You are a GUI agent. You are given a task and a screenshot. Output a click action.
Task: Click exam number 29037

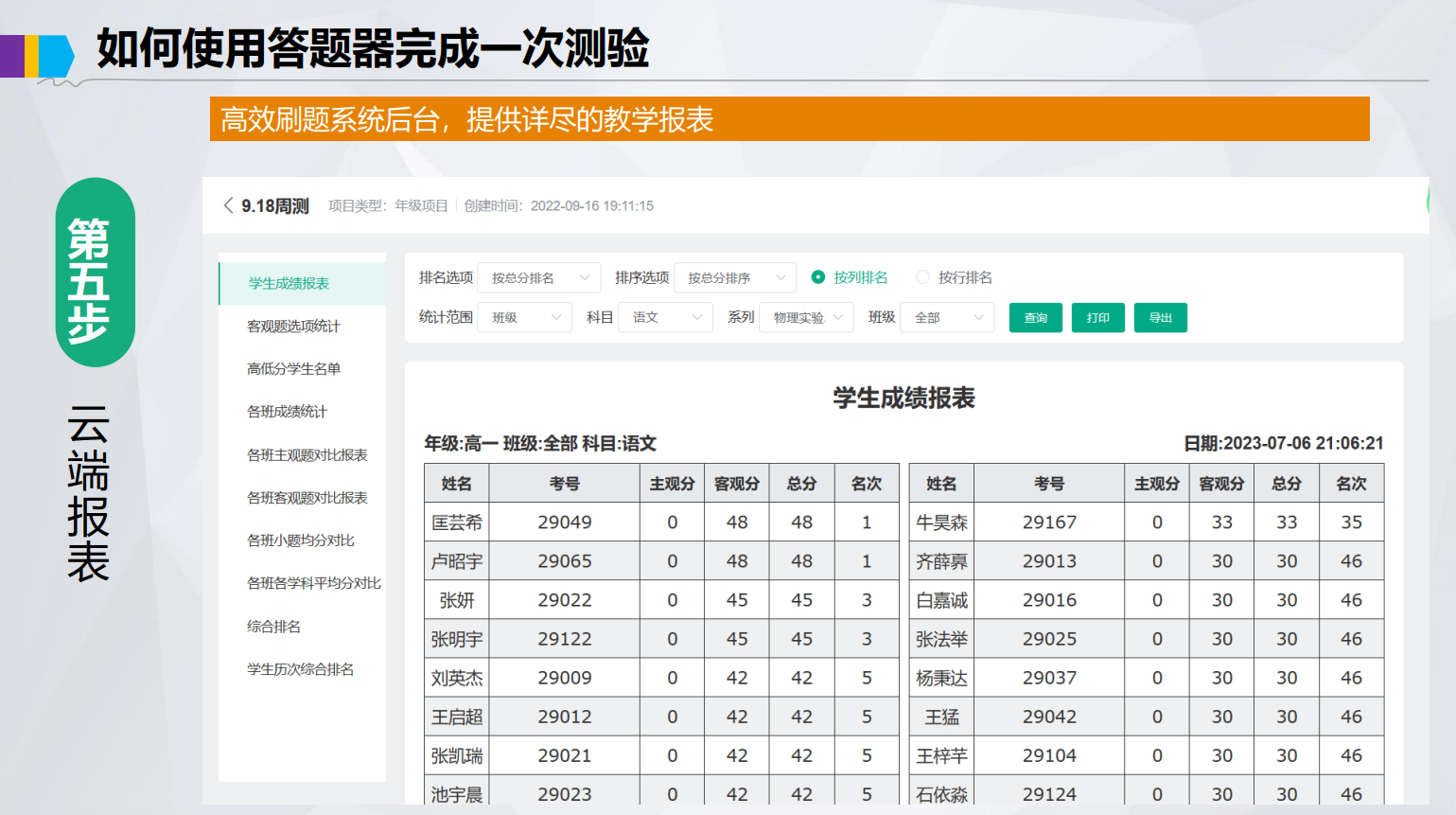point(1049,678)
